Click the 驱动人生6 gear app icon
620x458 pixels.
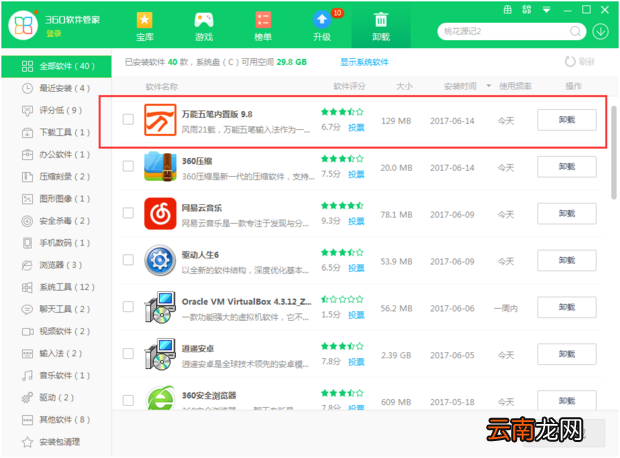[x=160, y=260]
